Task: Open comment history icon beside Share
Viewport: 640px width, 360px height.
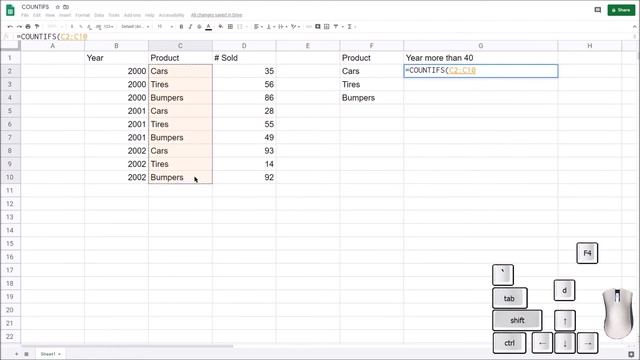Action: tap(598, 10)
